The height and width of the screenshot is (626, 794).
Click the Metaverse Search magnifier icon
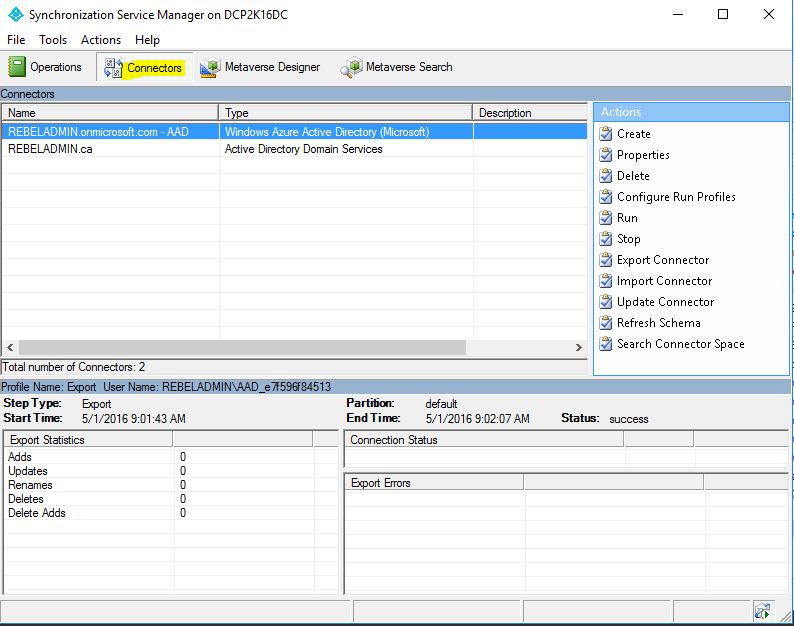coord(351,67)
